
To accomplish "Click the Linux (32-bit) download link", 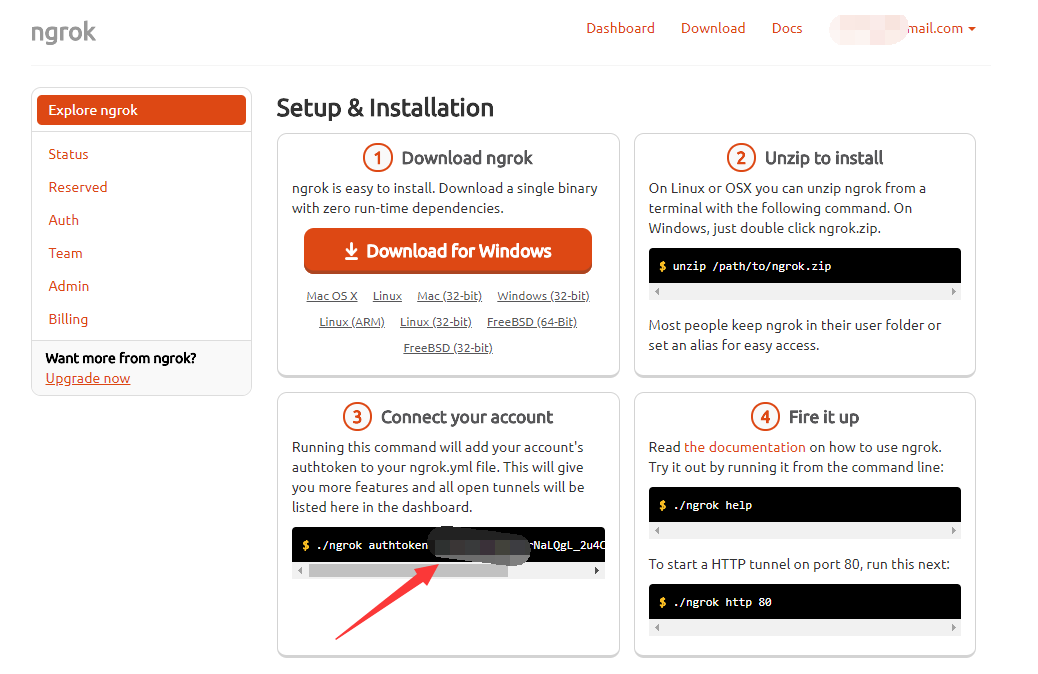I will (x=436, y=322).
